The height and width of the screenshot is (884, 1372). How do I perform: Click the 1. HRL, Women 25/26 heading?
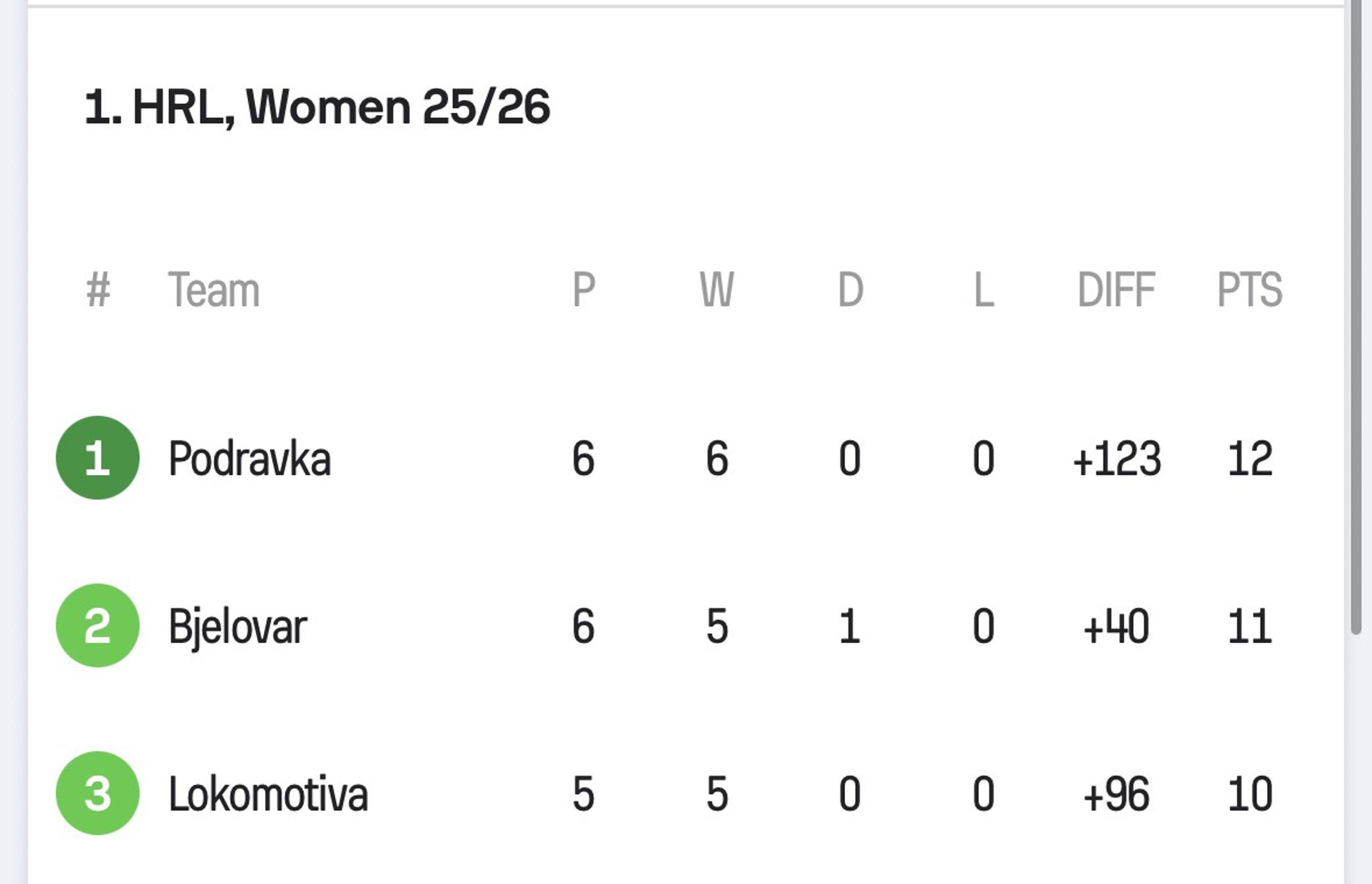(317, 107)
